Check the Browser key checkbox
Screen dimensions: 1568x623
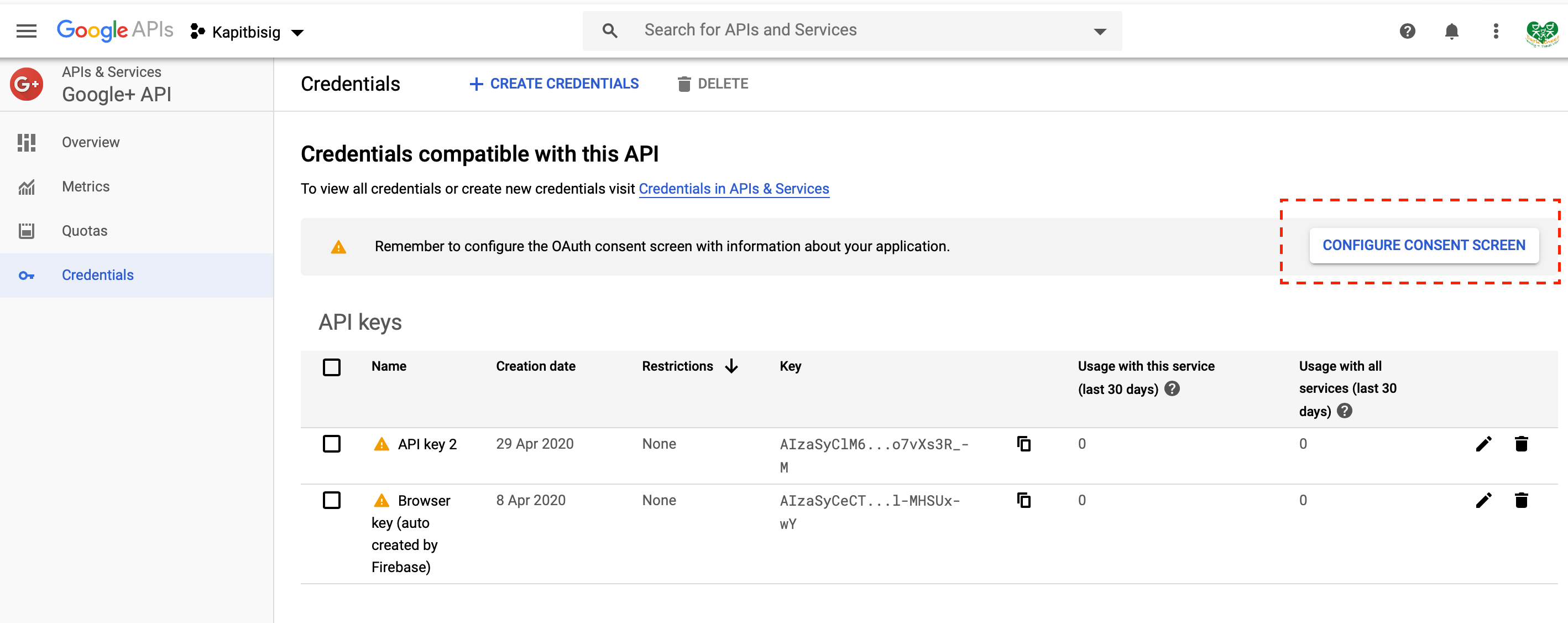point(332,501)
